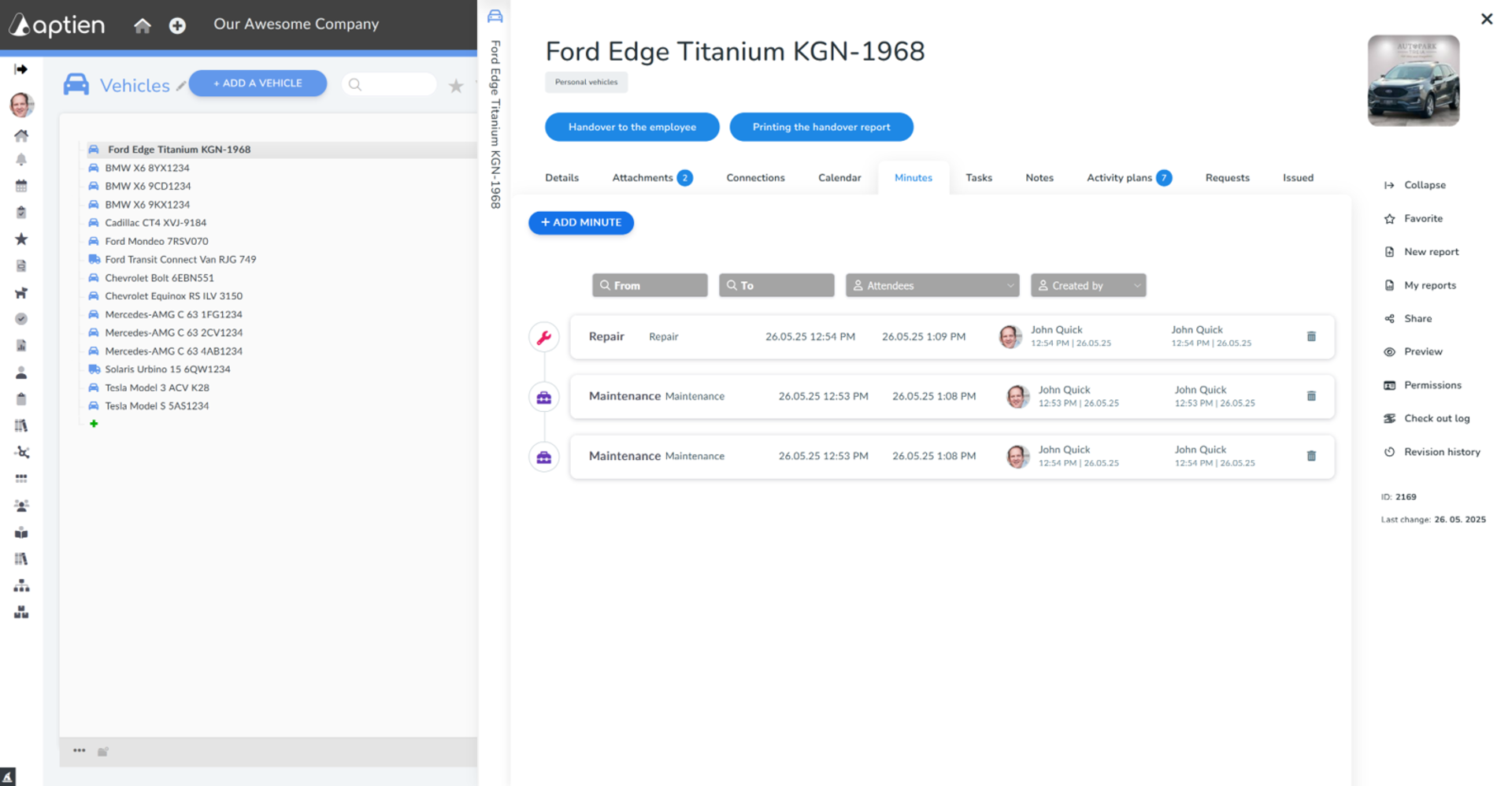The image size is (1512, 786).
Task: Expand the left sidebar arrow
Action: 21,69
